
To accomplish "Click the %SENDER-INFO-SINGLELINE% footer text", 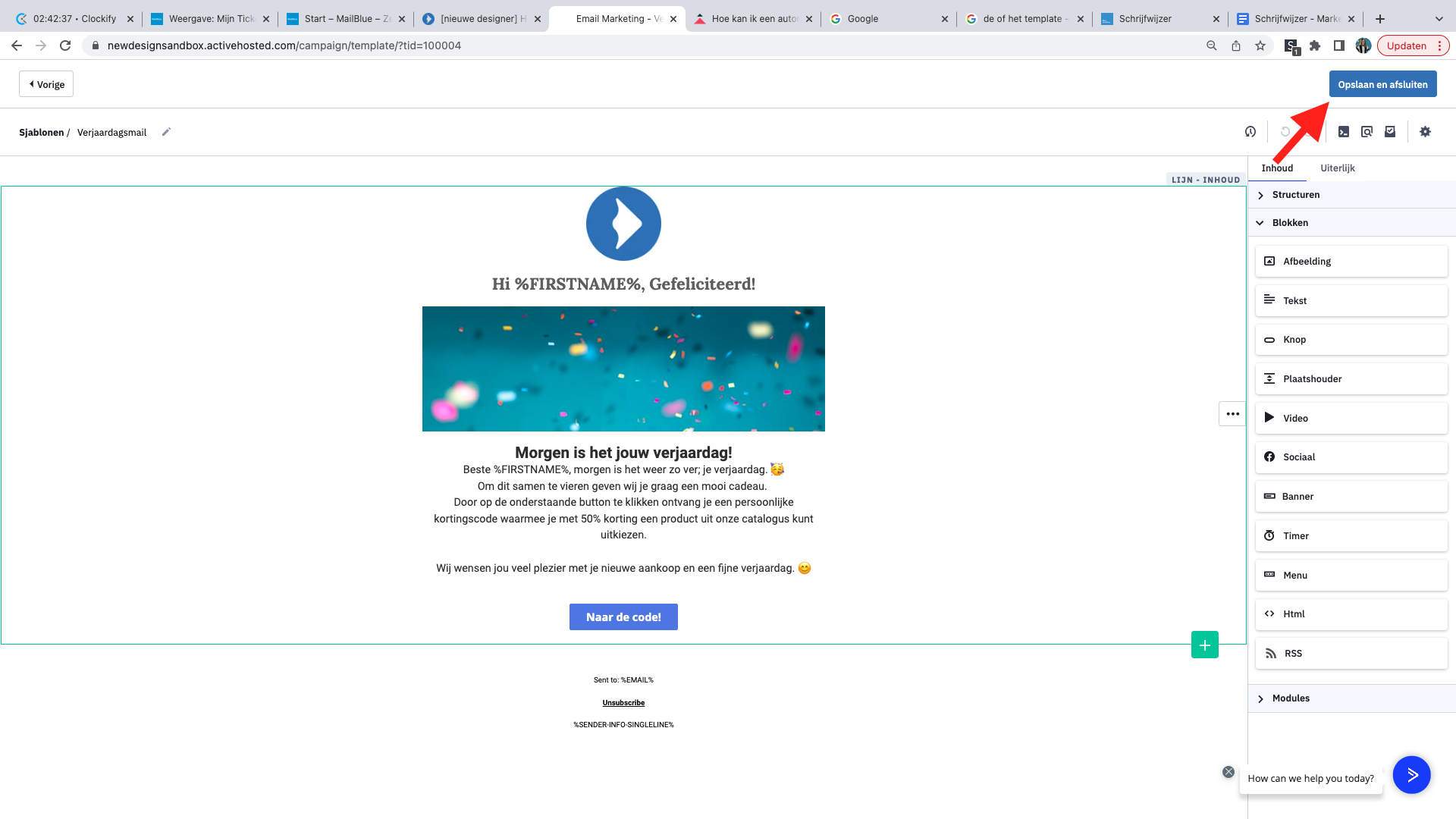I will [623, 725].
